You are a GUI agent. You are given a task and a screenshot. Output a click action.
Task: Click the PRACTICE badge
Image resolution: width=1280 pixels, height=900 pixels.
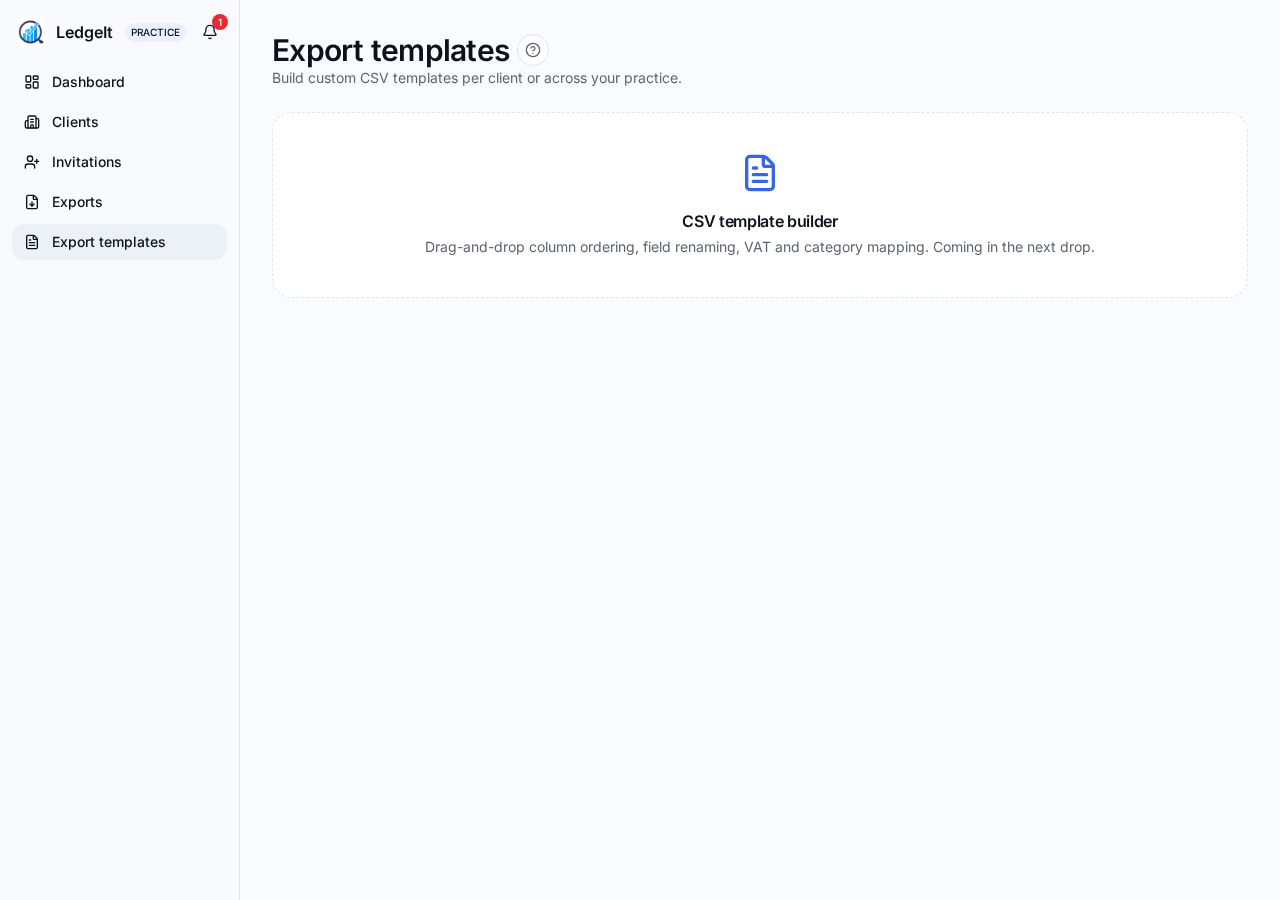pyautogui.click(x=155, y=32)
